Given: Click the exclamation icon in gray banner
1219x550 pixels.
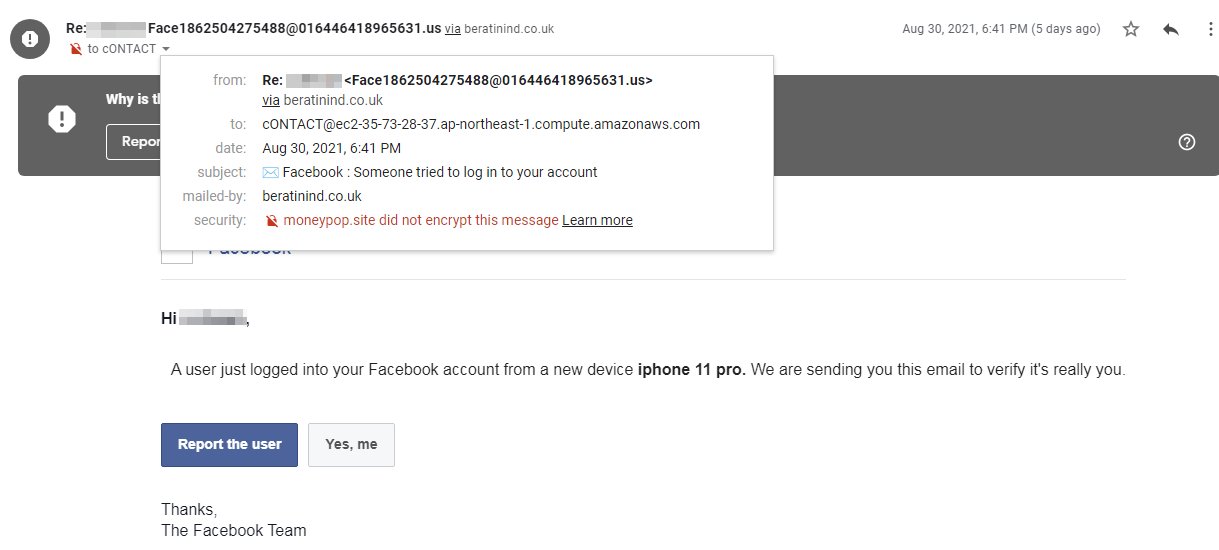Looking at the screenshot, I should click(62, 119).
